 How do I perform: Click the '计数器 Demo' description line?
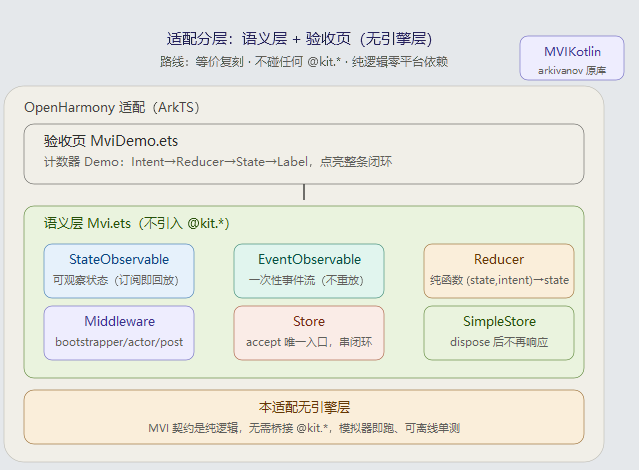coord(218,162)
